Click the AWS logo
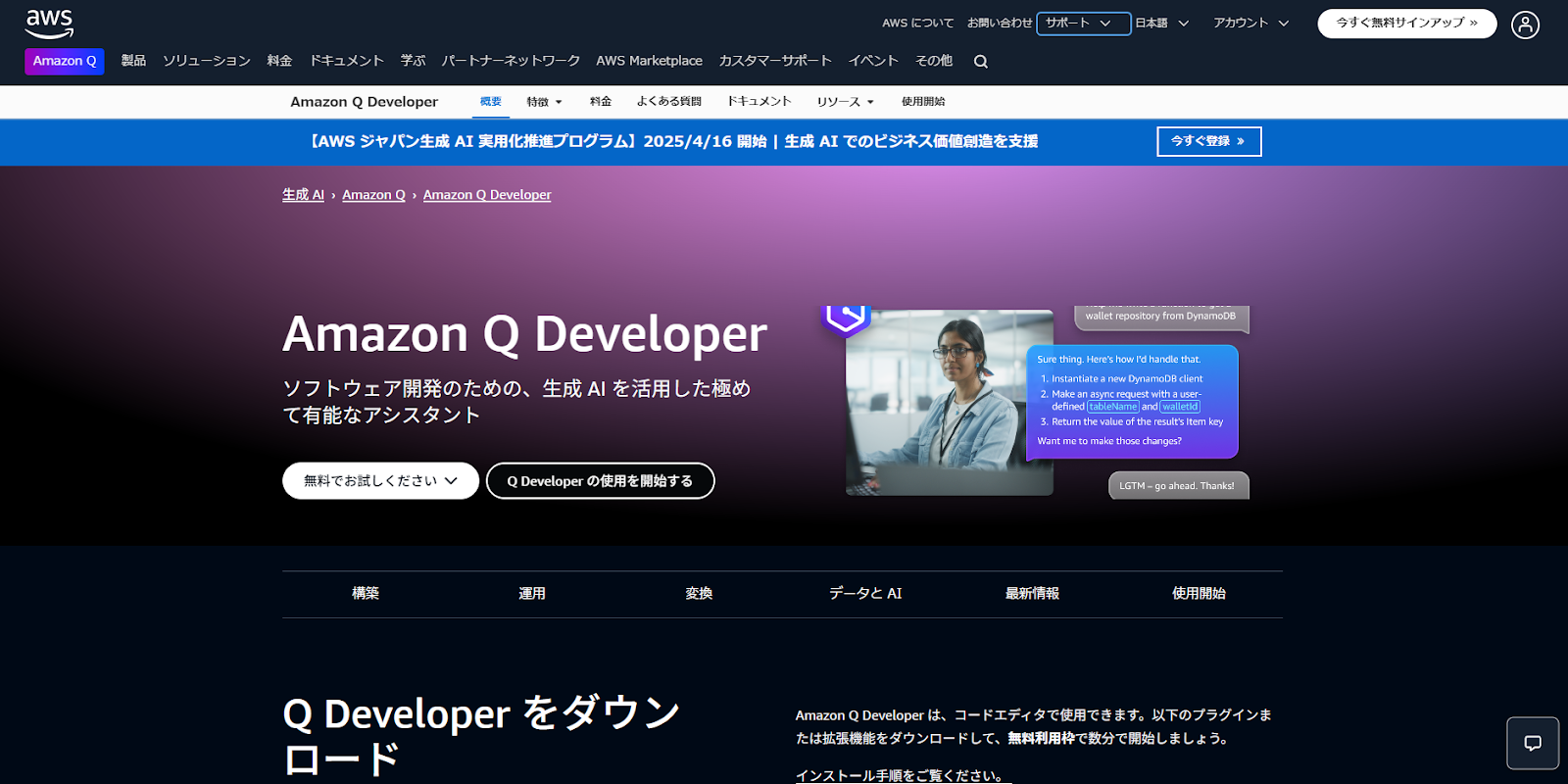Screen dimensions: 1568x784 pos(49,24)
